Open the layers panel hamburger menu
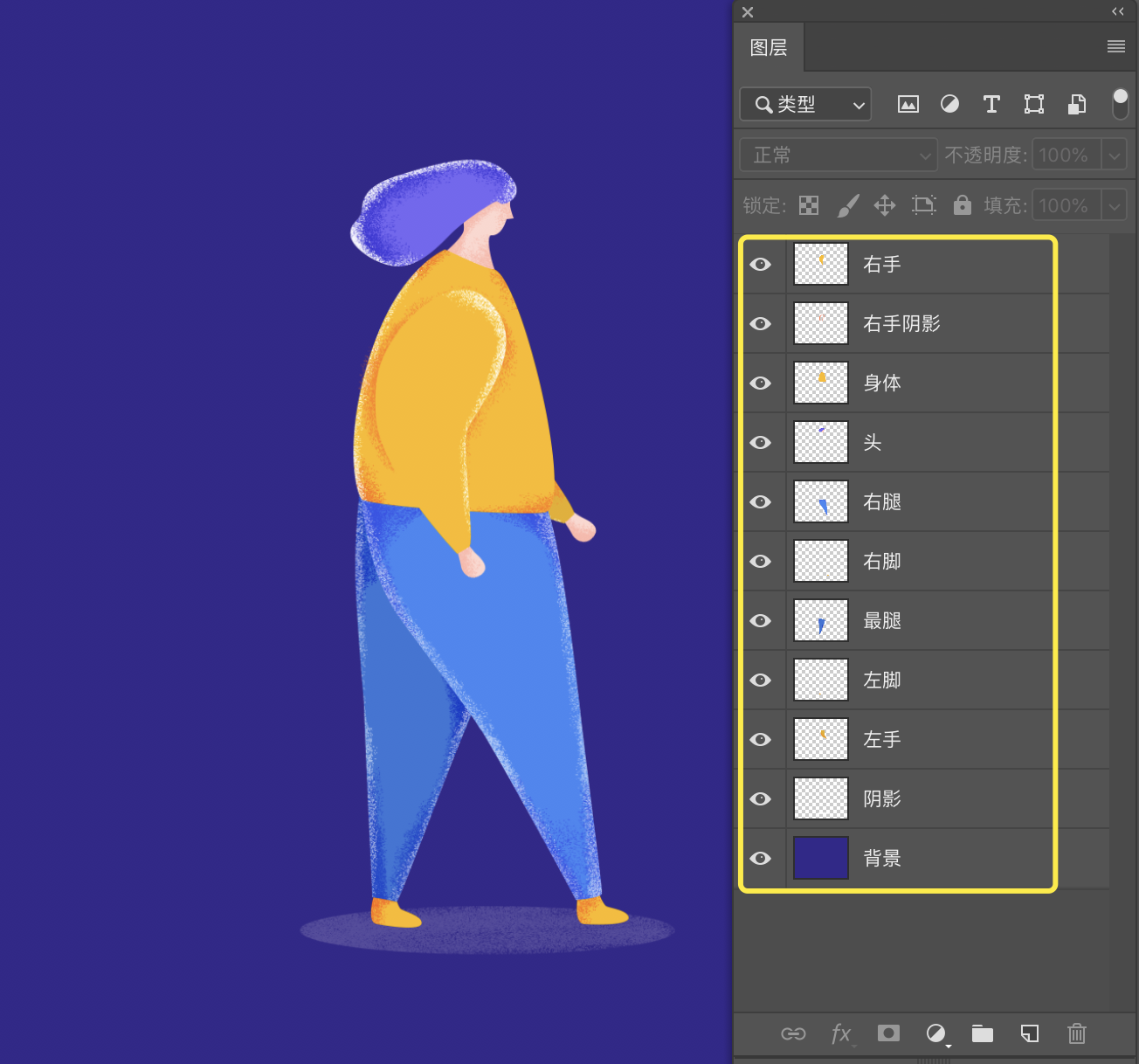 pos(1116,47)
